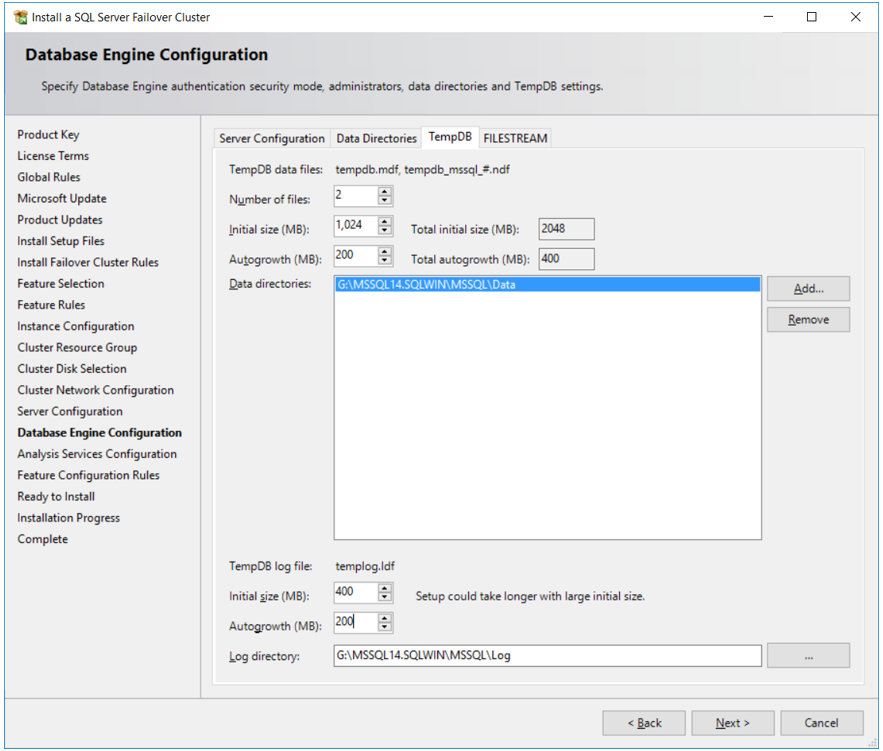Click Complete step in sidebar
This screenshot has height=751, width=883.
coord(43,539)
